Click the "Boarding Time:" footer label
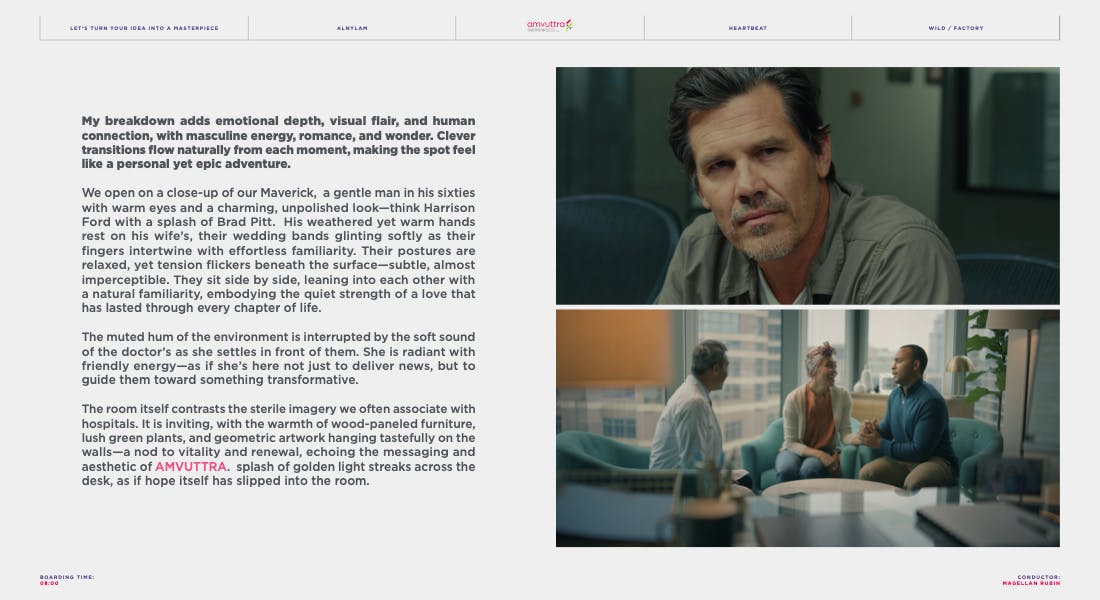Image resolution: width=1100 pixels, height=600 pixels. click(x=67, y=576)
